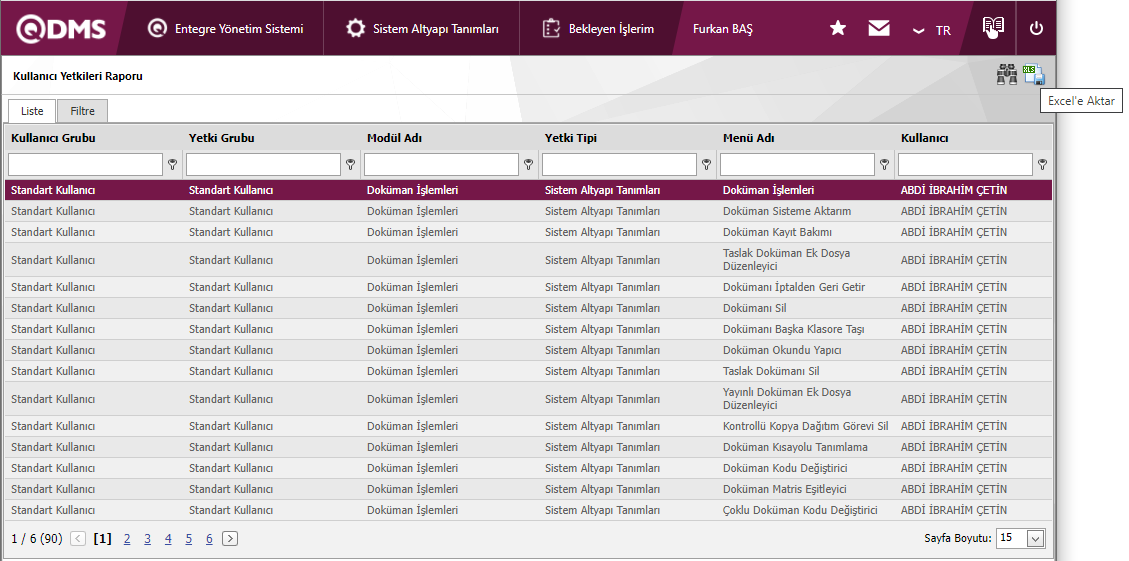The image size is (1129, 561).
Task: Click the power logout icon
Action: [1036, 29]
